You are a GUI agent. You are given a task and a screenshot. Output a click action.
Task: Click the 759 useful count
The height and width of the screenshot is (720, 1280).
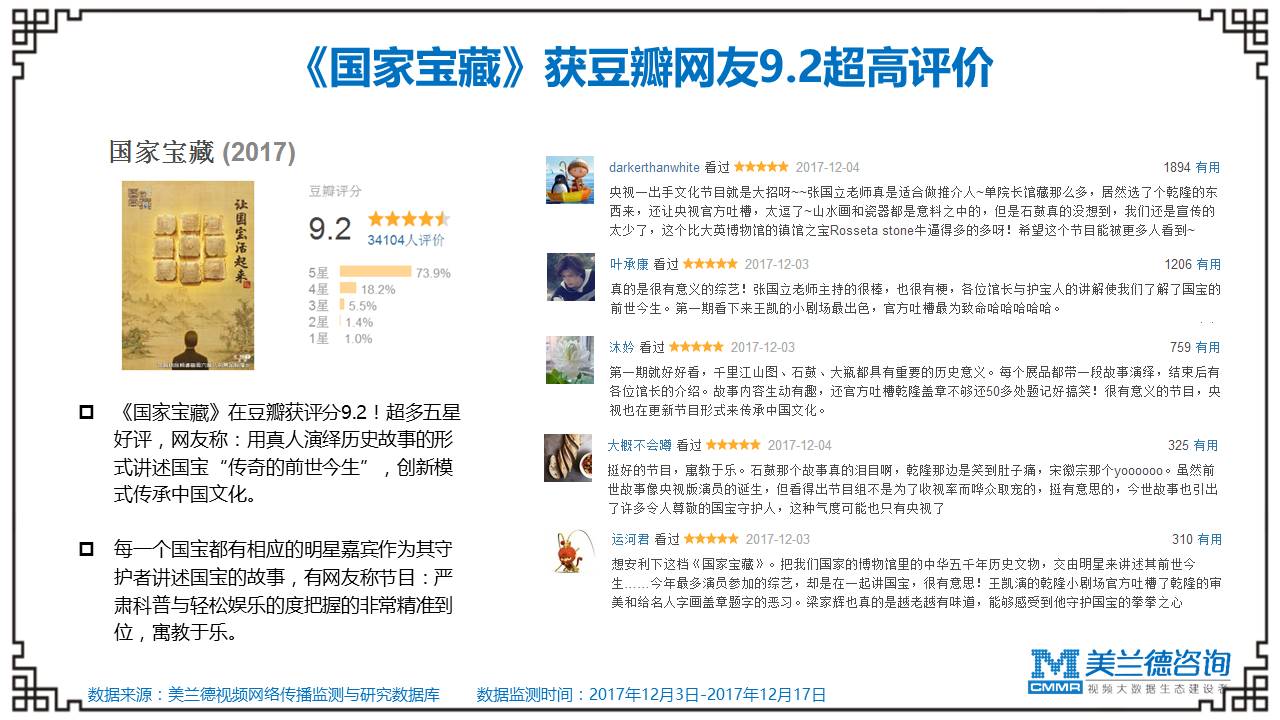click(1180, 347)
